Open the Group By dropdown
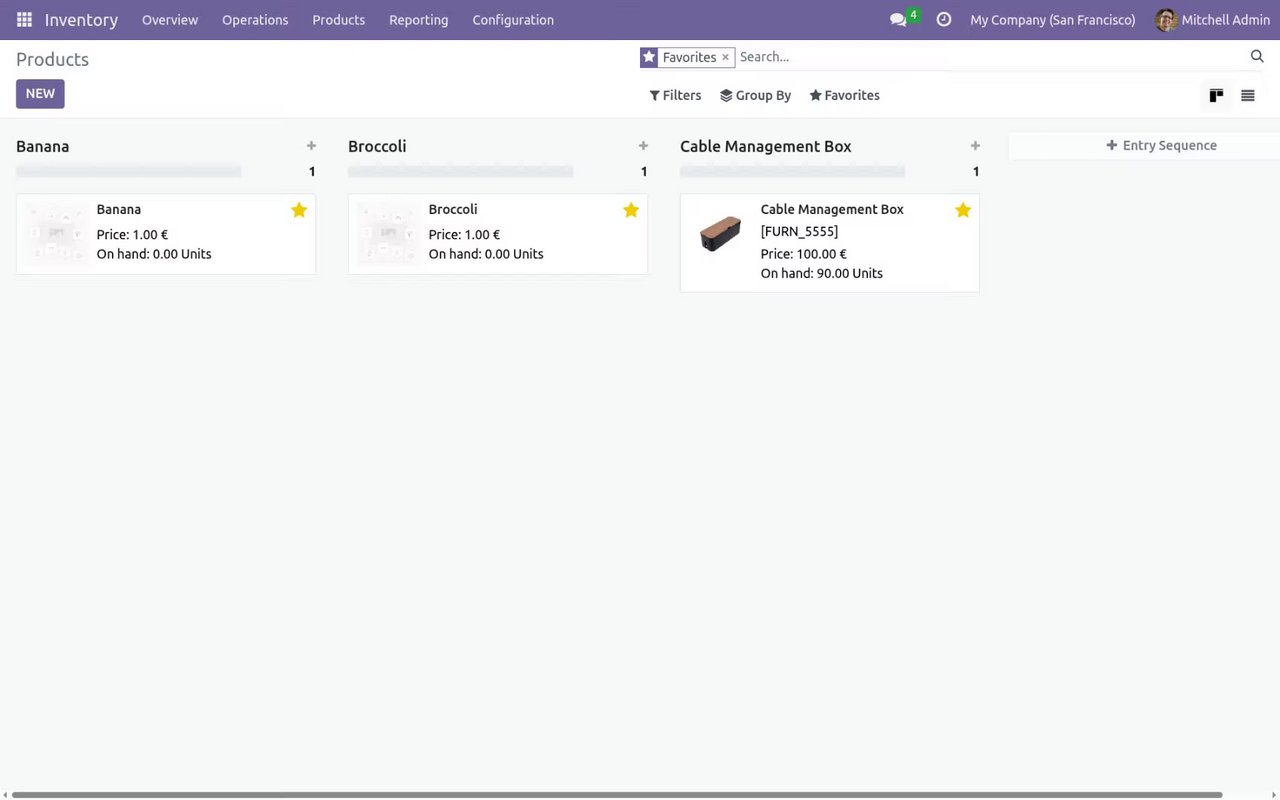 coord(755,96)
